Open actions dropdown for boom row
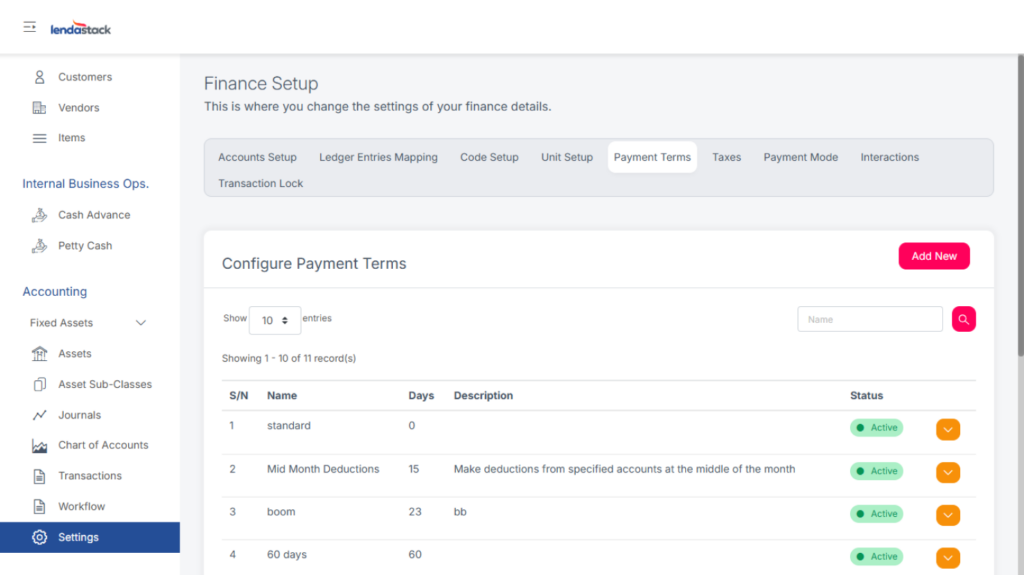 coord(947,515)
